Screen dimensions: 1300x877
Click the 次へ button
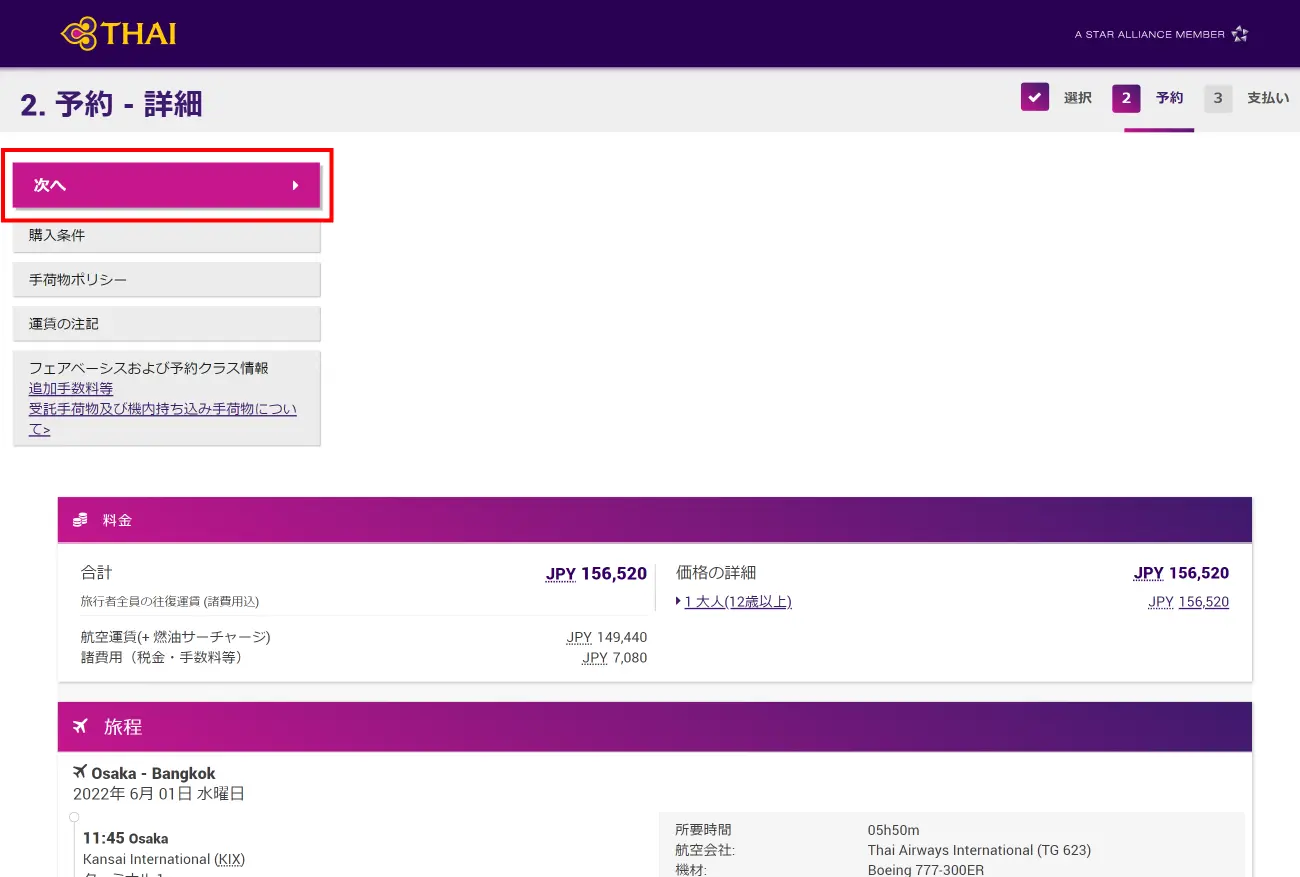pos(166,185)
